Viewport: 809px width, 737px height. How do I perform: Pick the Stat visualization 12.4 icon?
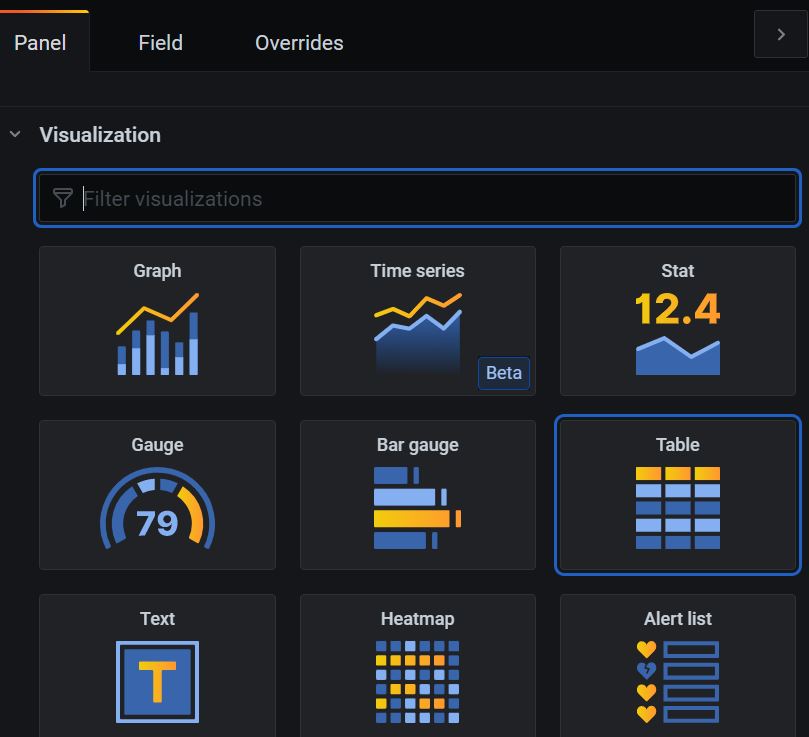677,334
